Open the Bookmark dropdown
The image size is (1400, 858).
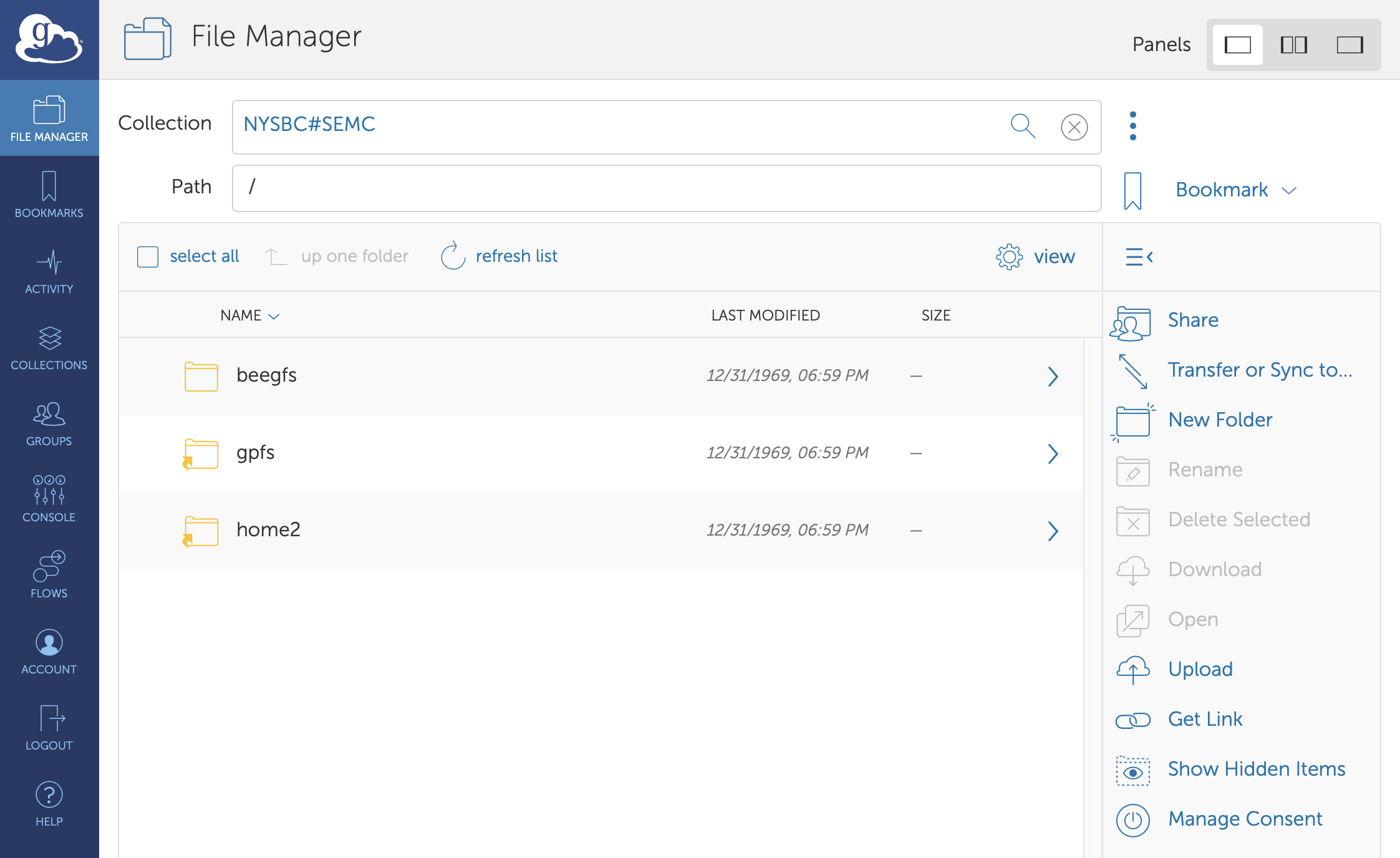pyautogui.click(x=1235, y=190)
